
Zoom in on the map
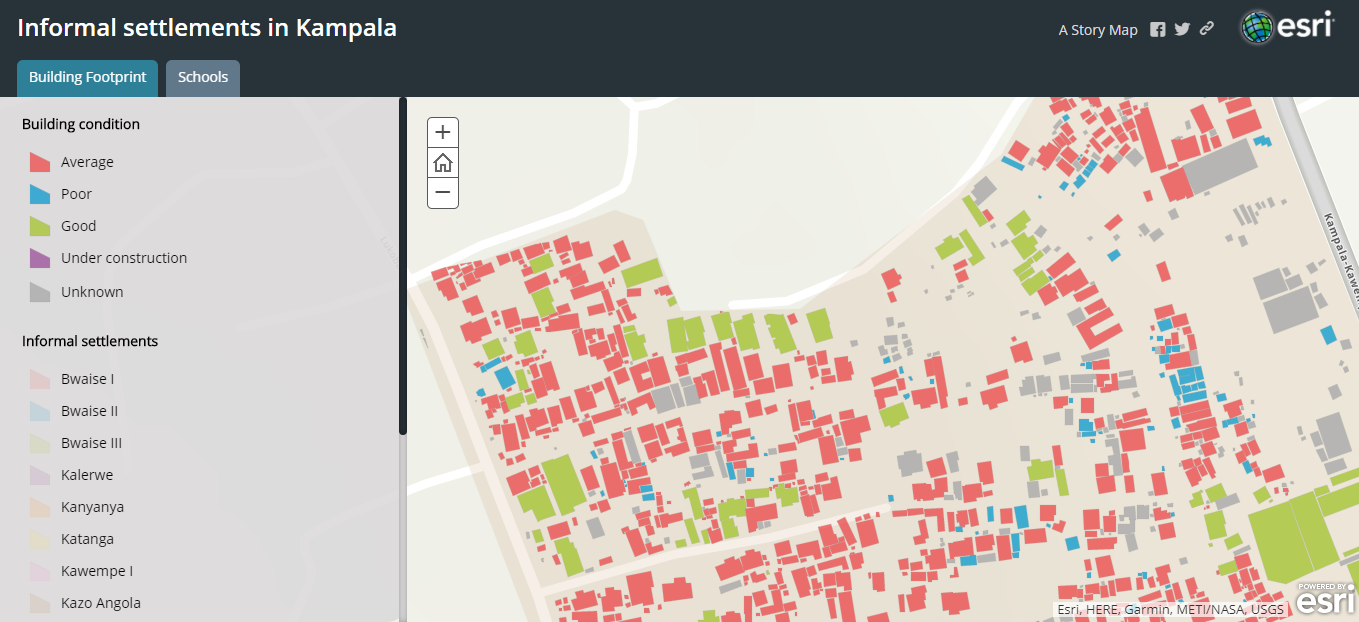pyautogui.click(x=443, y=132)
